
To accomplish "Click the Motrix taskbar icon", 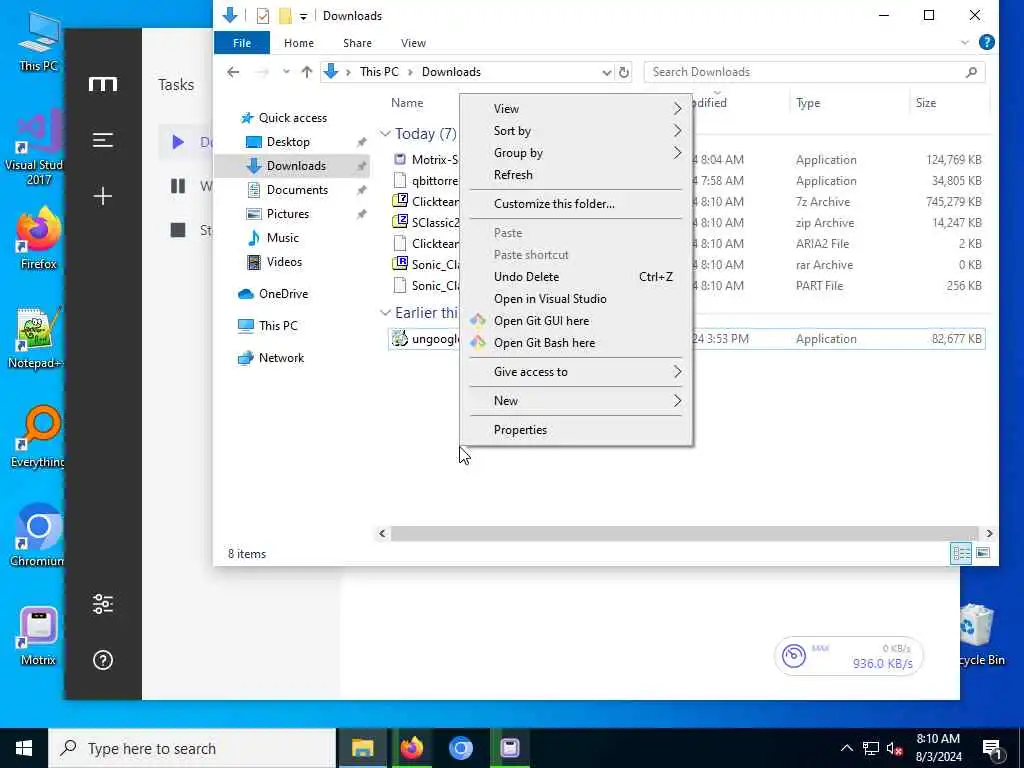I will point(509,748).
